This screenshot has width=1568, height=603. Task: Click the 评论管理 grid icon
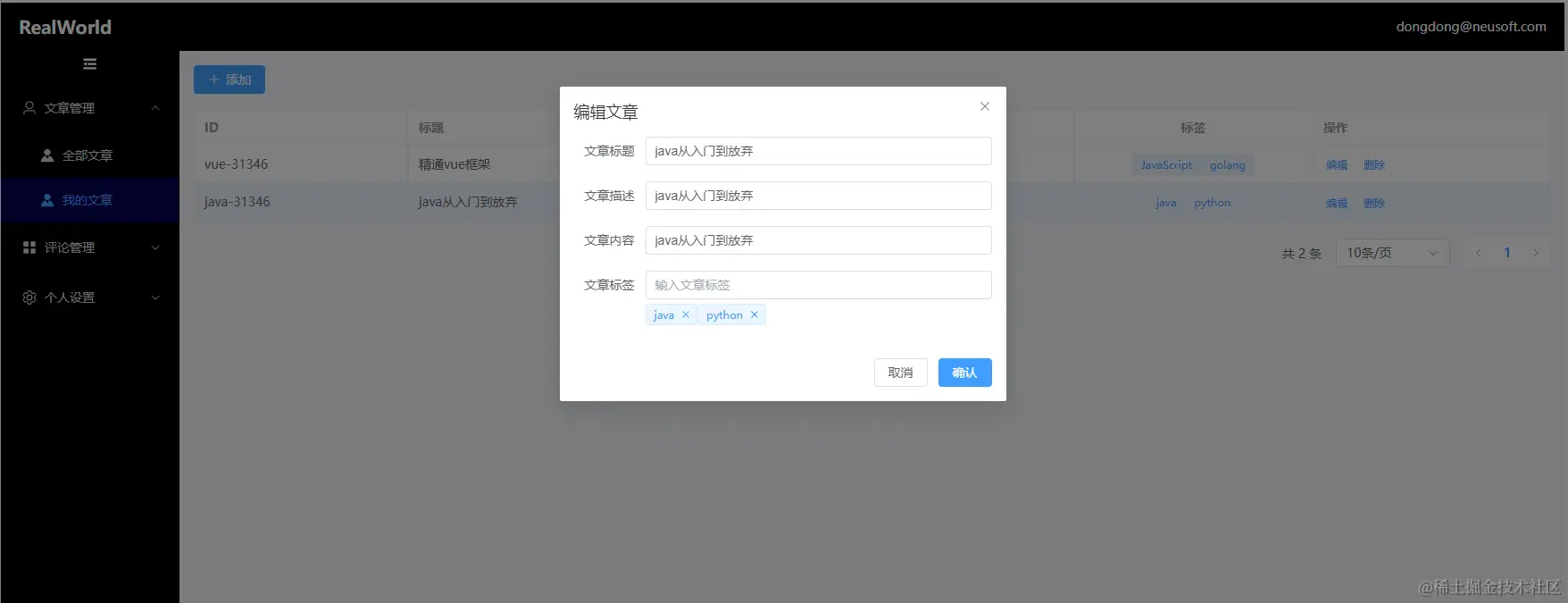point(29,247)
